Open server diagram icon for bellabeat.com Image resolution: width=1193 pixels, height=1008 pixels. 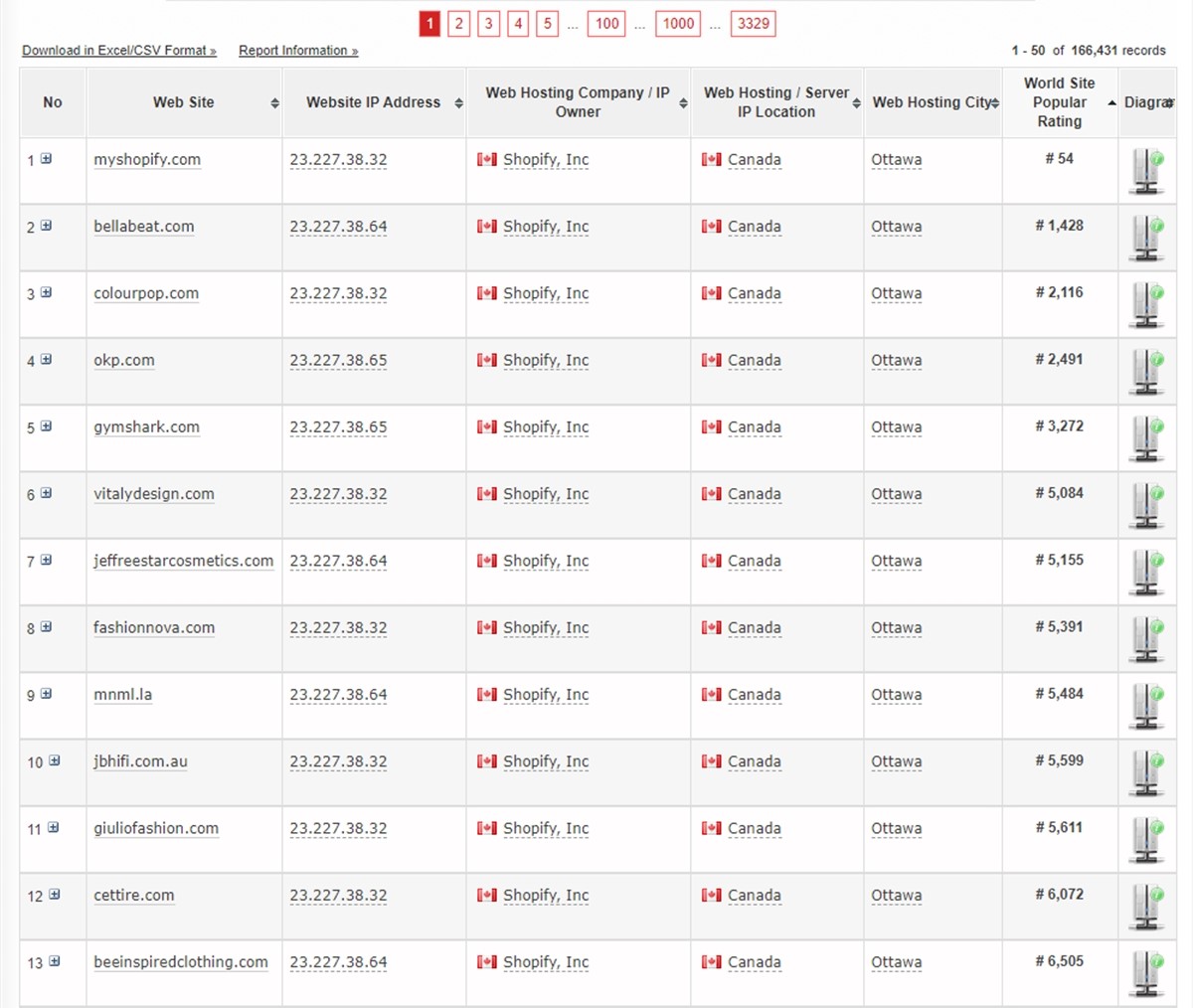(x=1146, y=239)
